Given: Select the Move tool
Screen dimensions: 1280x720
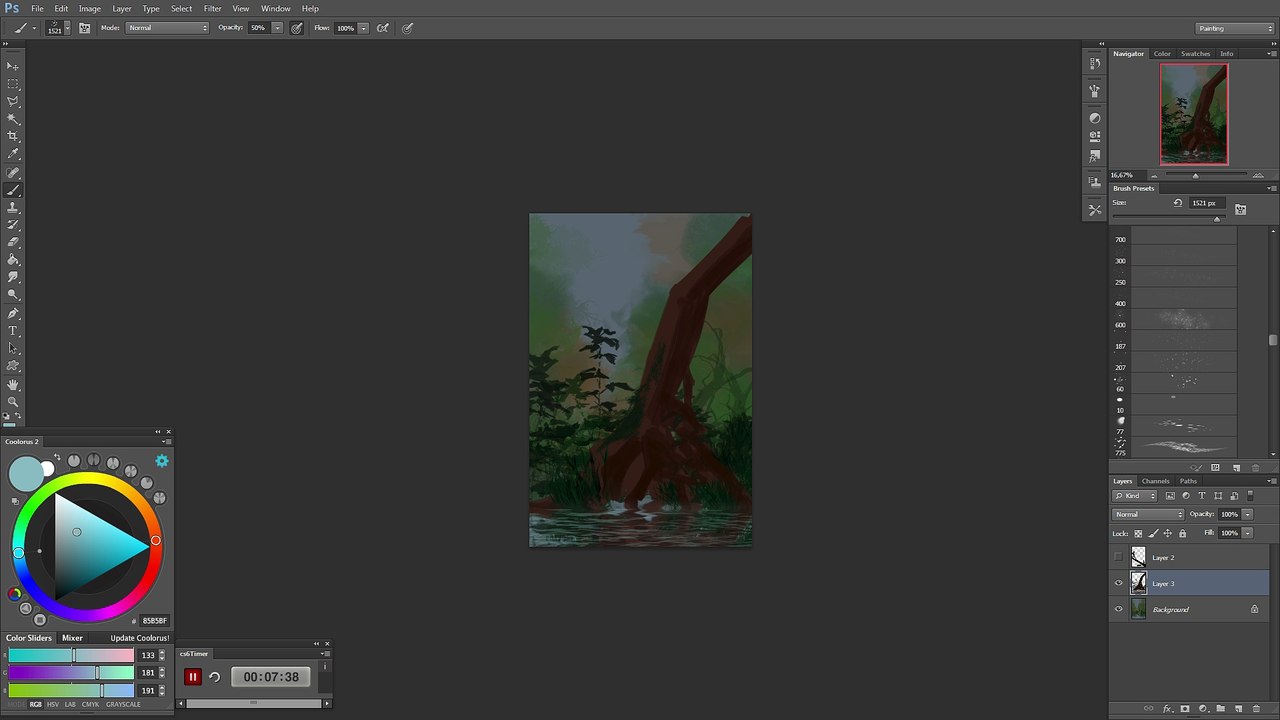Looking at the screenshot, I should coord(13,65).
